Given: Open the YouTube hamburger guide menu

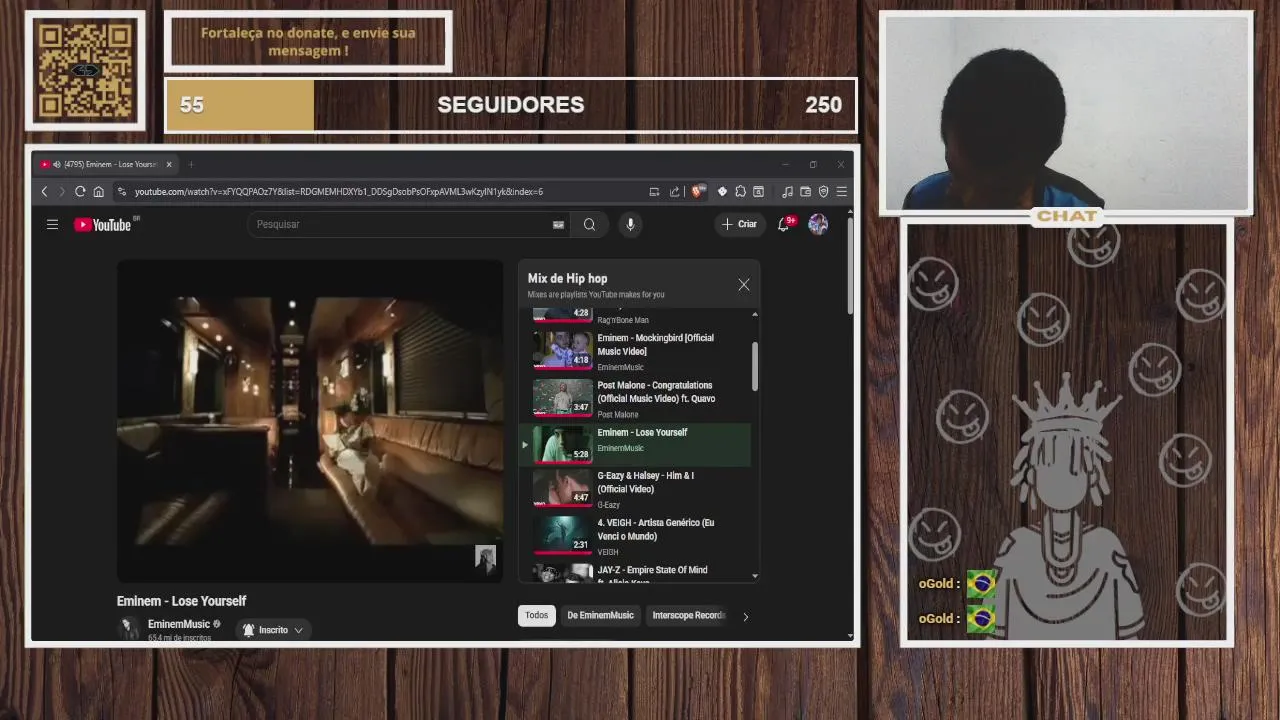Looking at the screenshot, I should (x=52, y=225).
